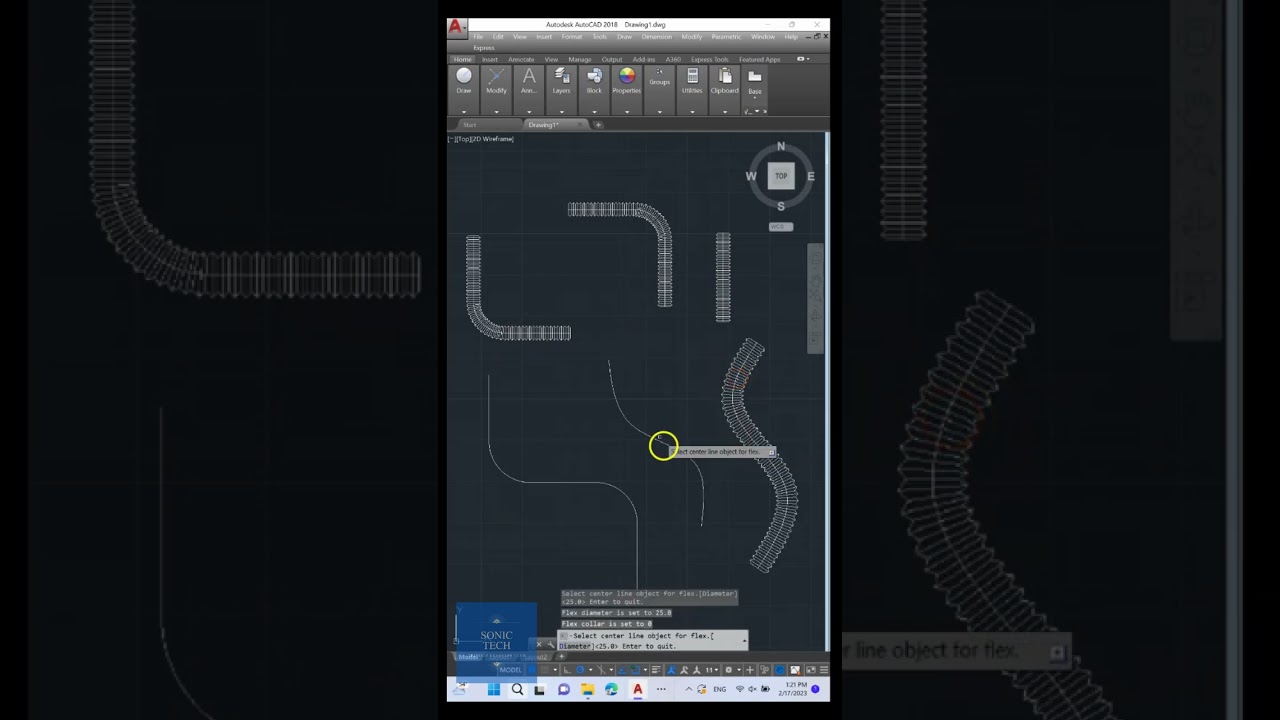Click the AutoCAD icon in the taskbar
This screenshot has width=1280, height=720.
(637, 689)
